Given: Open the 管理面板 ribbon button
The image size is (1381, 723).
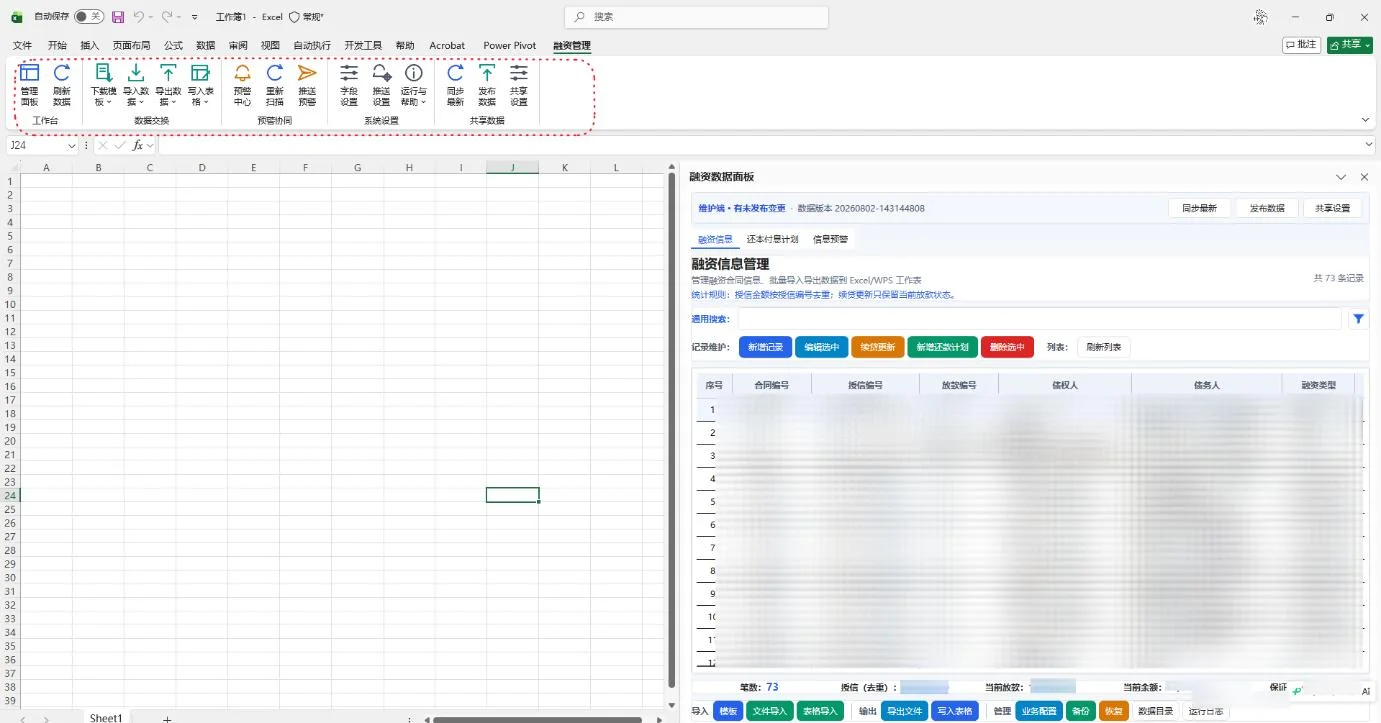Looking at the screenshot, I should (29, 85).
